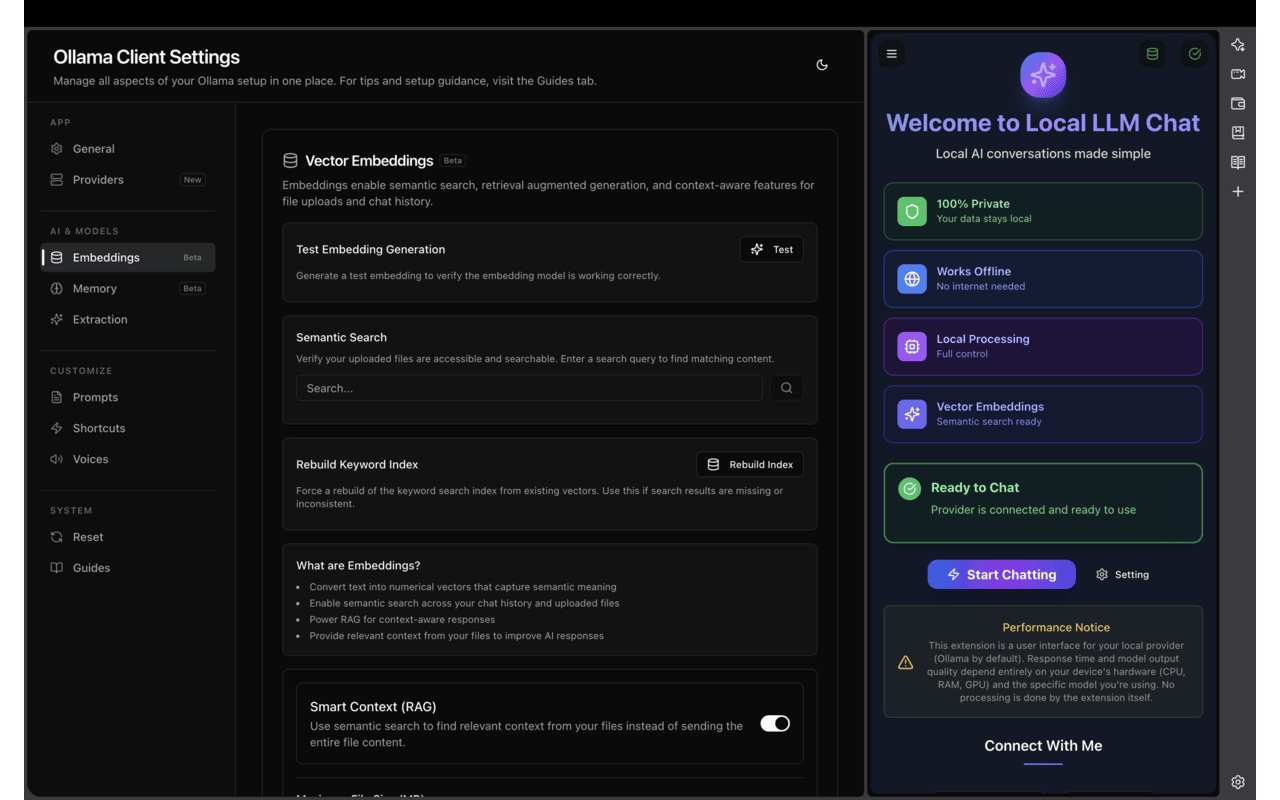Click the "Performance Notice" heading

(x=1056, y=628)
